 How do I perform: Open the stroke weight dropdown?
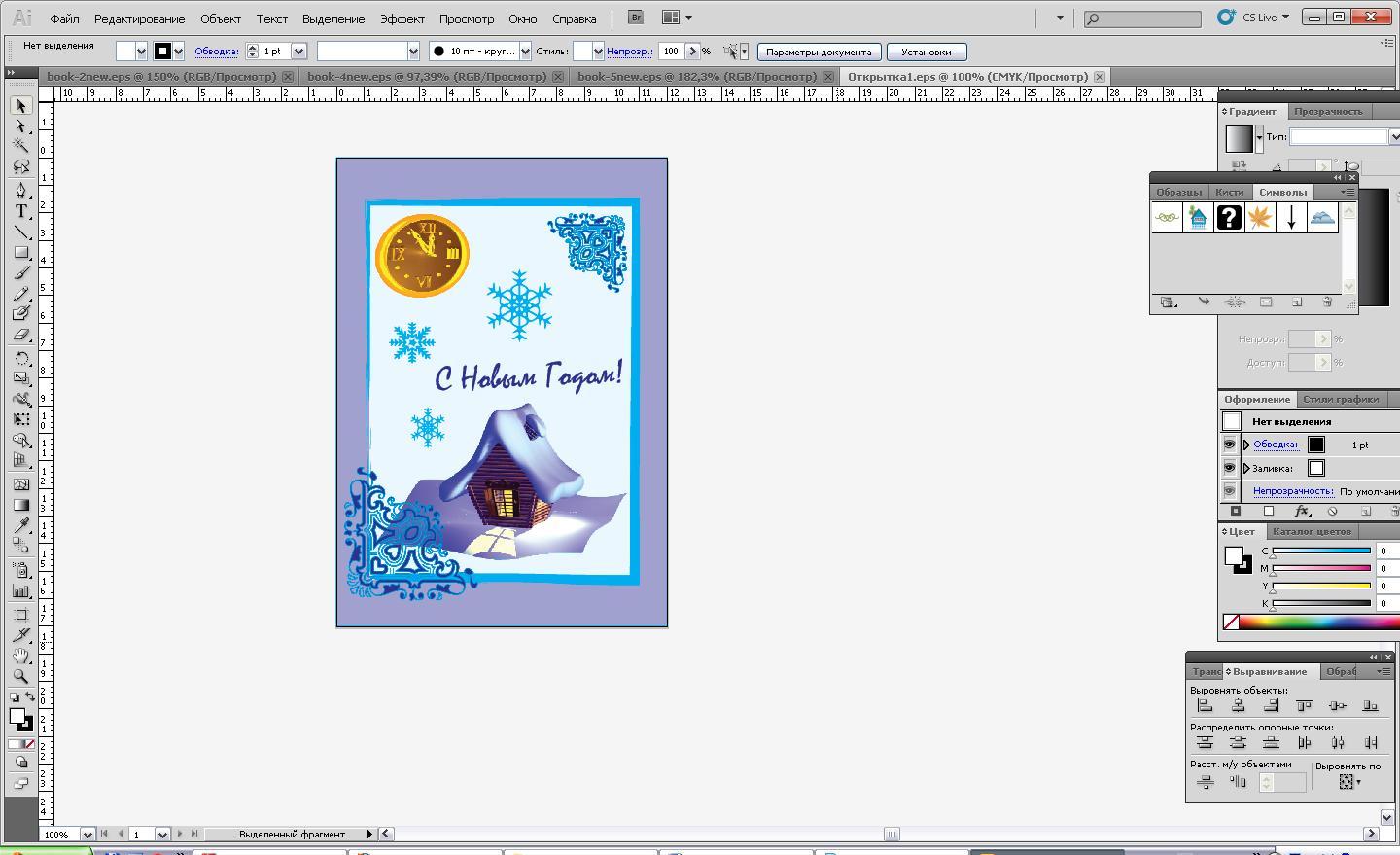(298, 52)
